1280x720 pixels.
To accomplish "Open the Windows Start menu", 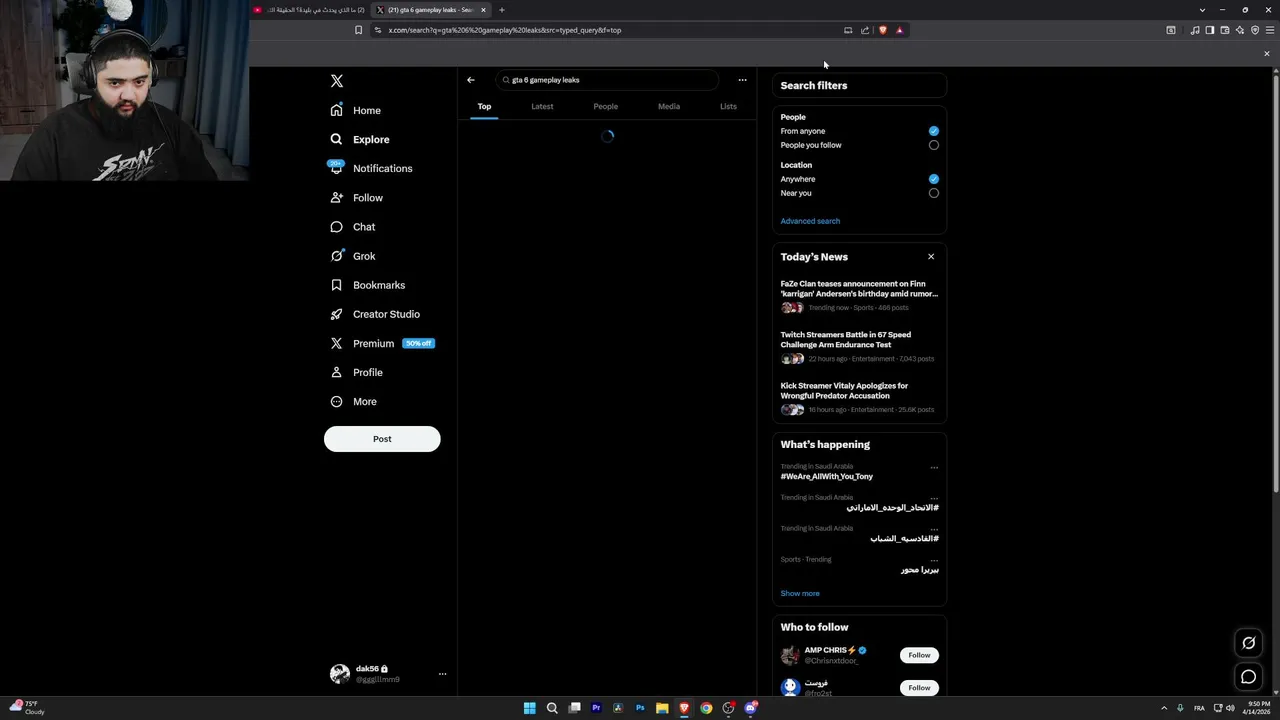I will coord(530,708).
